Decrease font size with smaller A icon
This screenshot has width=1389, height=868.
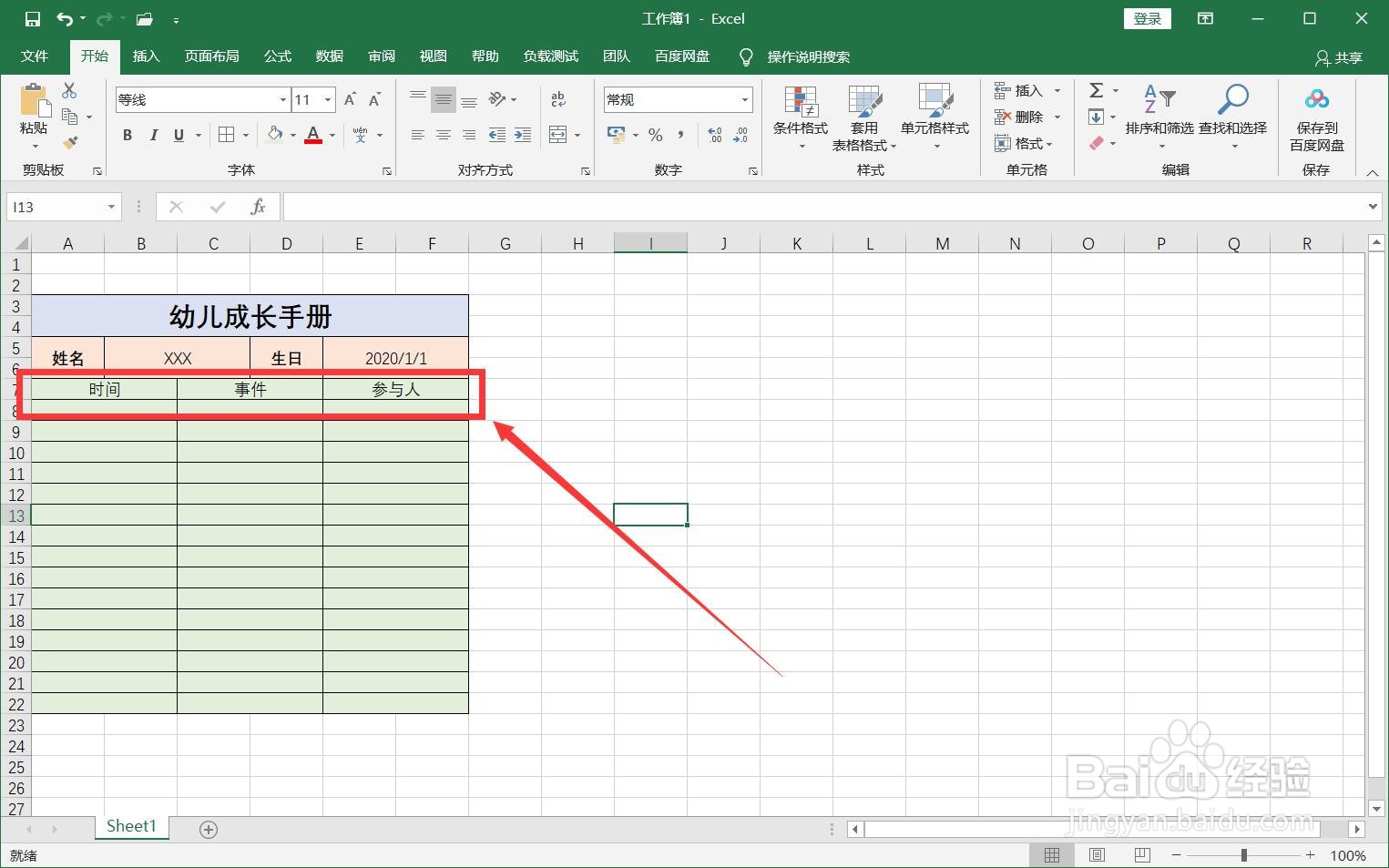click(x=374, y=99)
